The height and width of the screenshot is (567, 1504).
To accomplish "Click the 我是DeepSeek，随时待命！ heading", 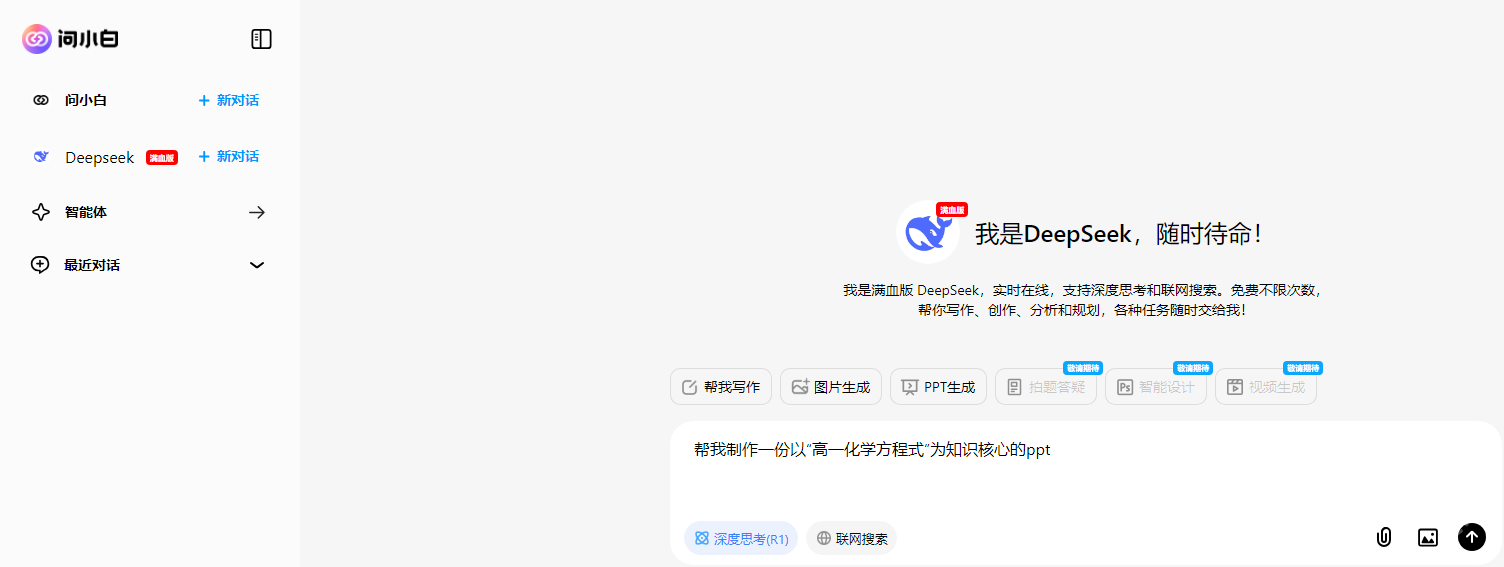I will click(1119, 234).
